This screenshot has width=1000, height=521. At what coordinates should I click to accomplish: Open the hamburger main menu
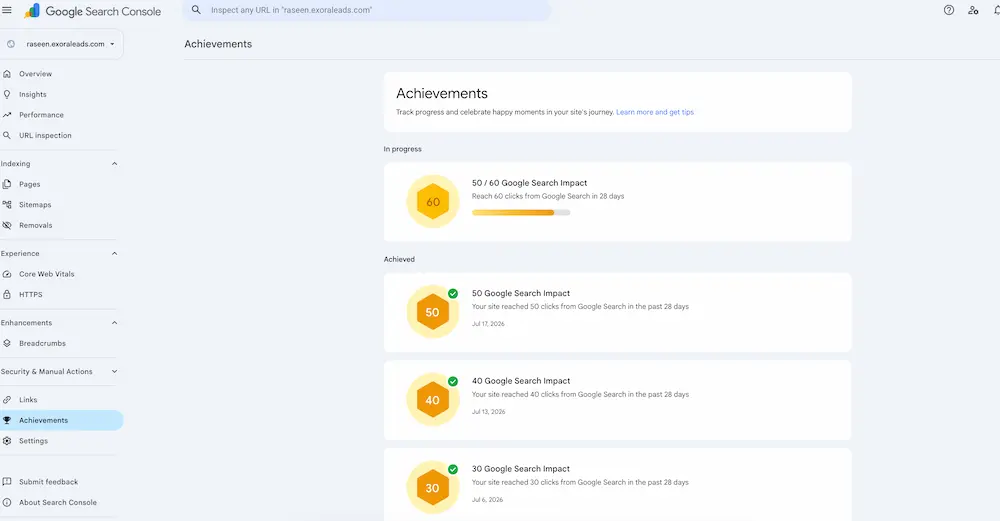coord(7,10)
